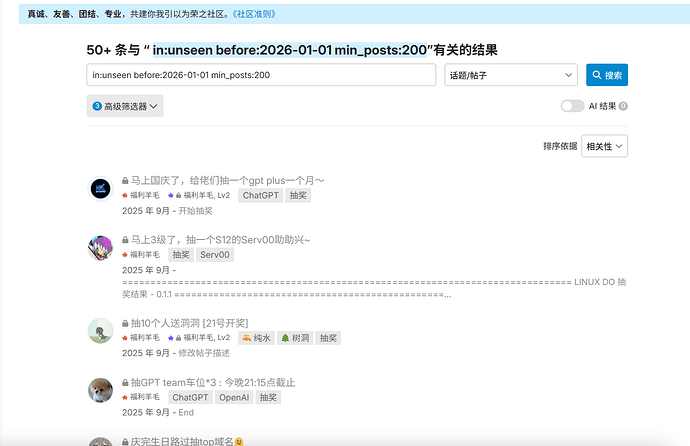Click avatar beside 抽10个人送洞洞 topic

(100, 331)
